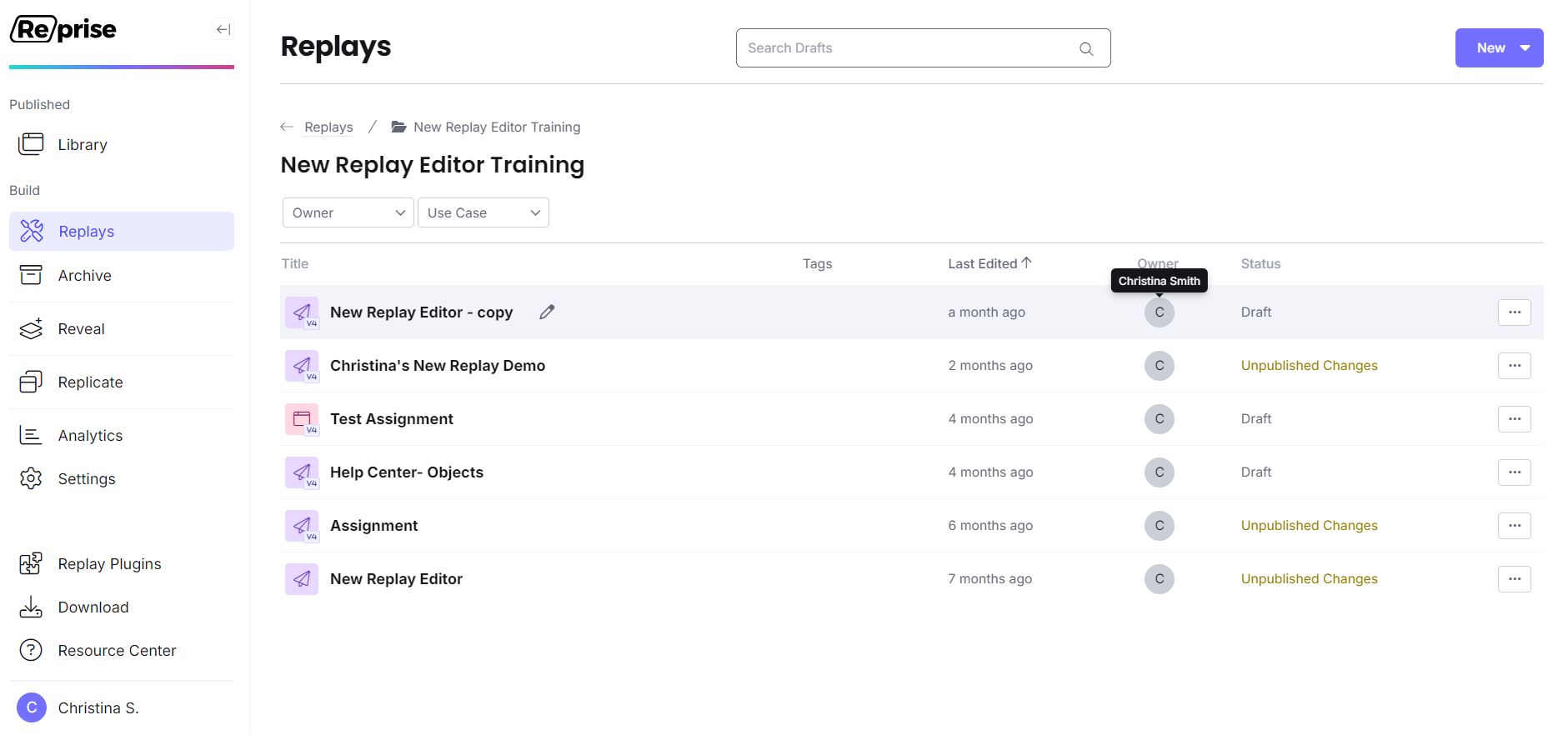
Task: Click the Reveal layers icon
Action: [31, 328]
